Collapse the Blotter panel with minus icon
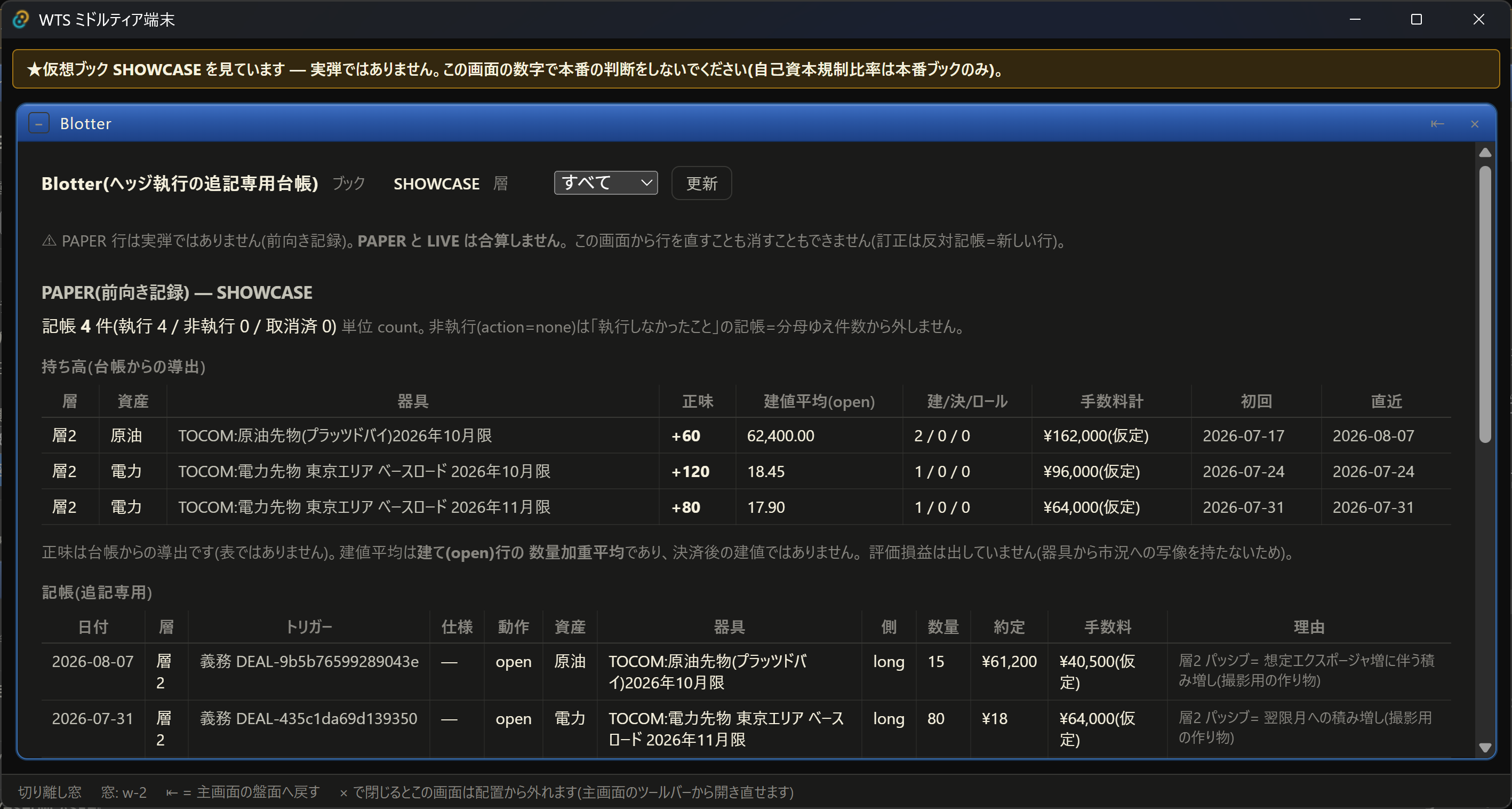Image resolution: width=1512 pixels, height=809 pixels. [39, 123]
